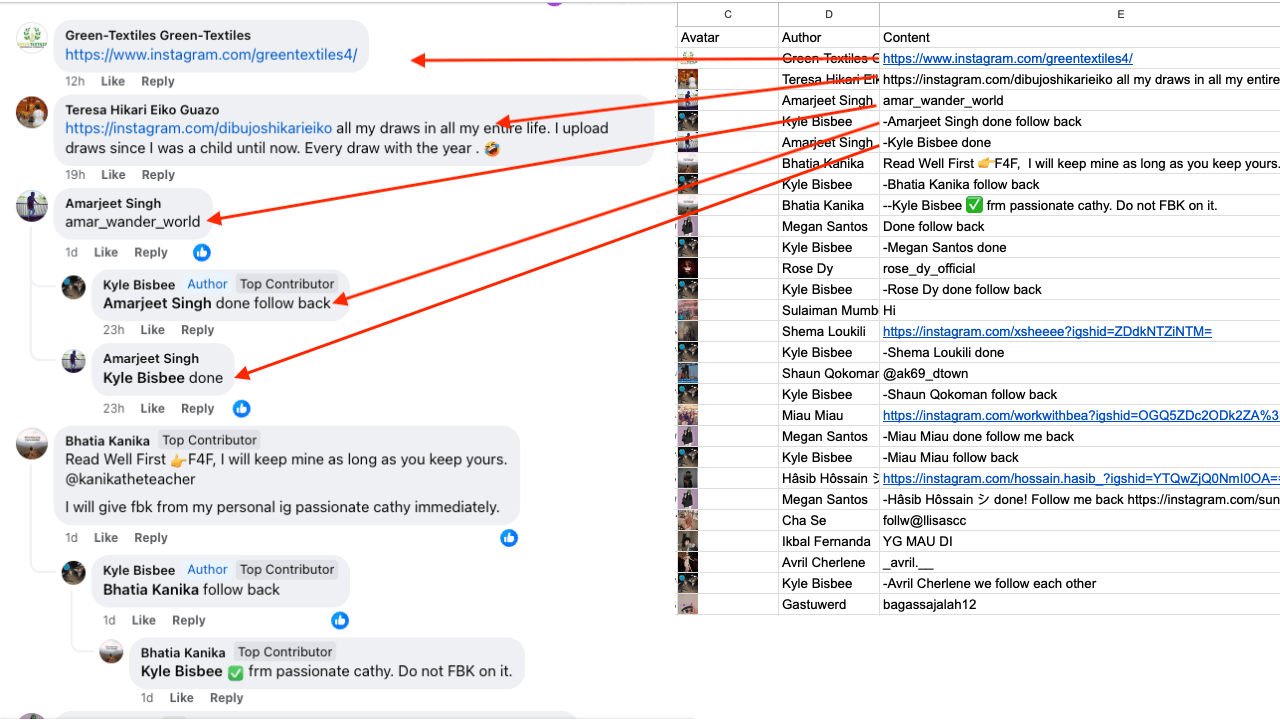Select column D header in spreadsheet
This screenshot has height=720, width=1280.
point(828,14)
